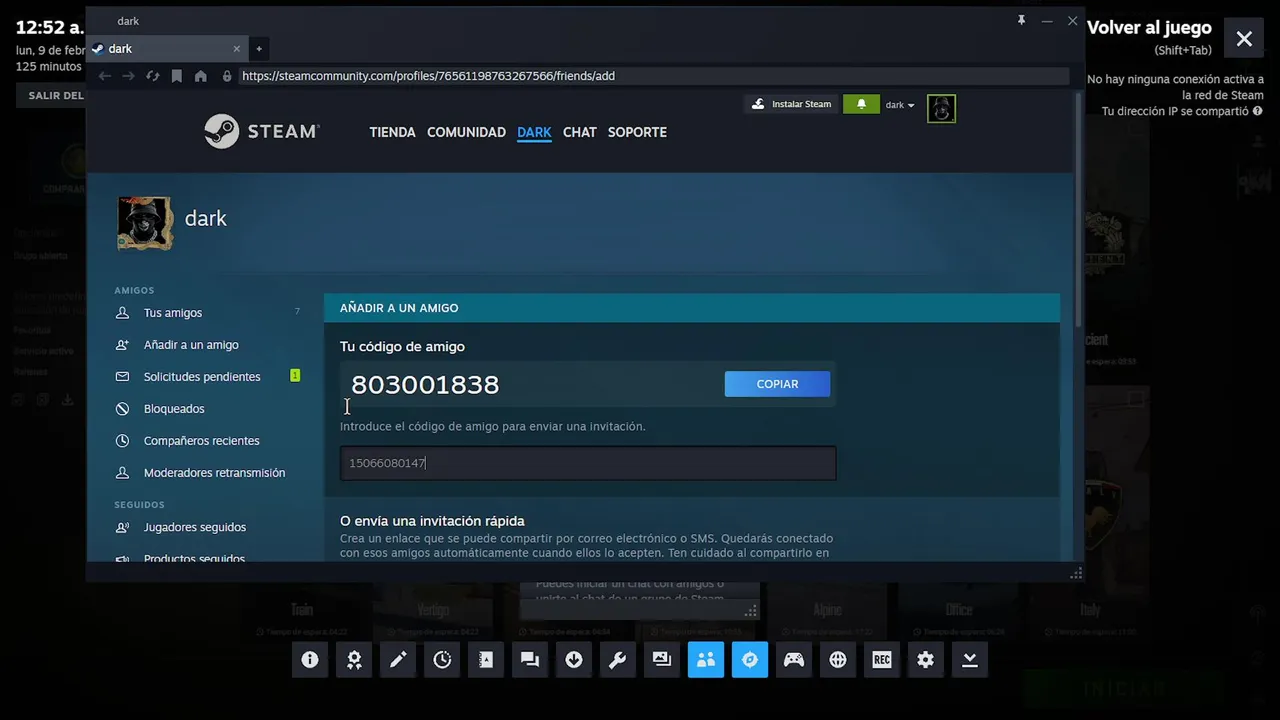Viewport: 1280px width, 720px height.
Task: Toggle the friends list overlay icon
Action: coord(706,660)
